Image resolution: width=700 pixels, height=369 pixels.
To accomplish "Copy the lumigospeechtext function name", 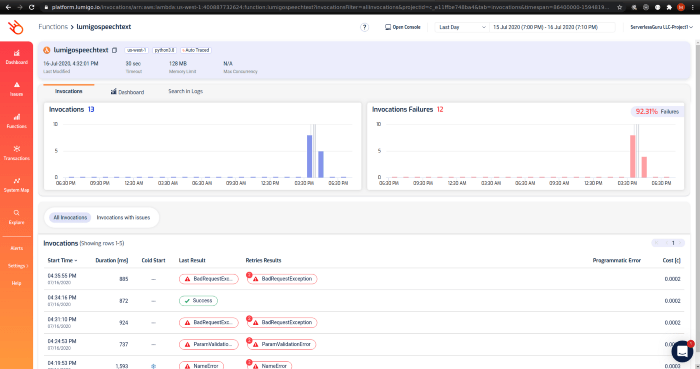I will [x=115, y=50].
